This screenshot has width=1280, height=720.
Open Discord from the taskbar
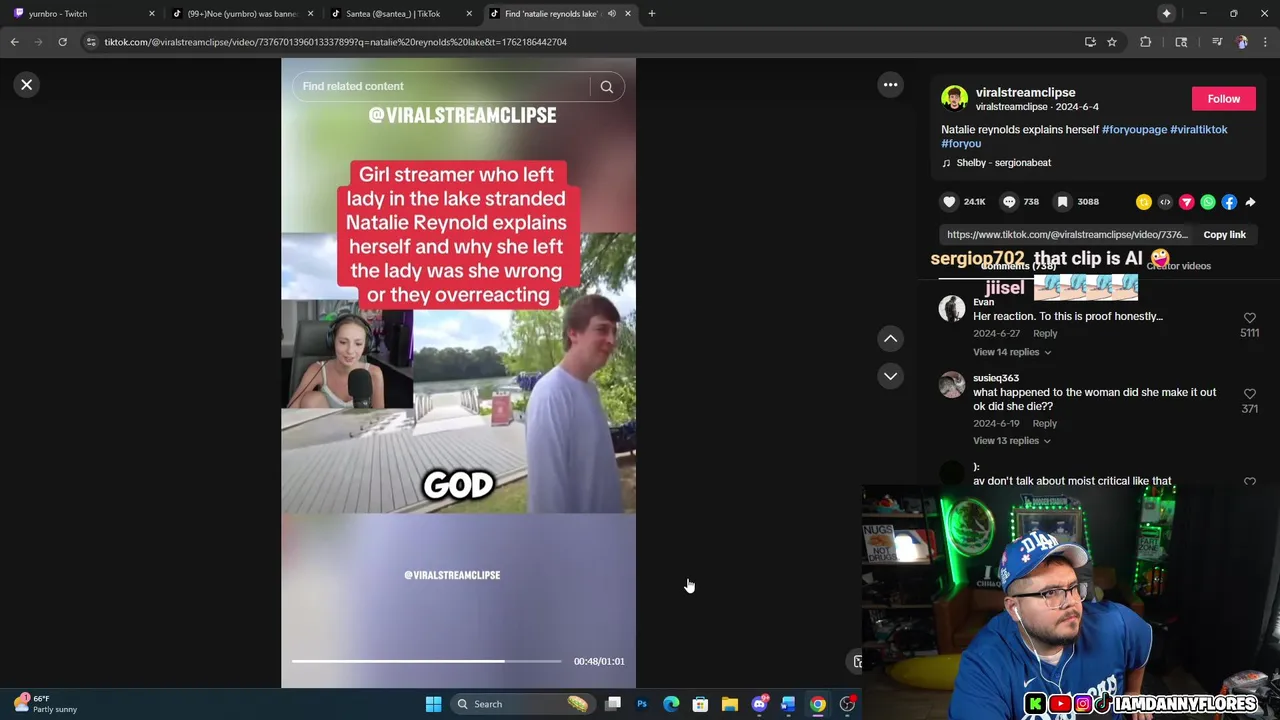759,704
